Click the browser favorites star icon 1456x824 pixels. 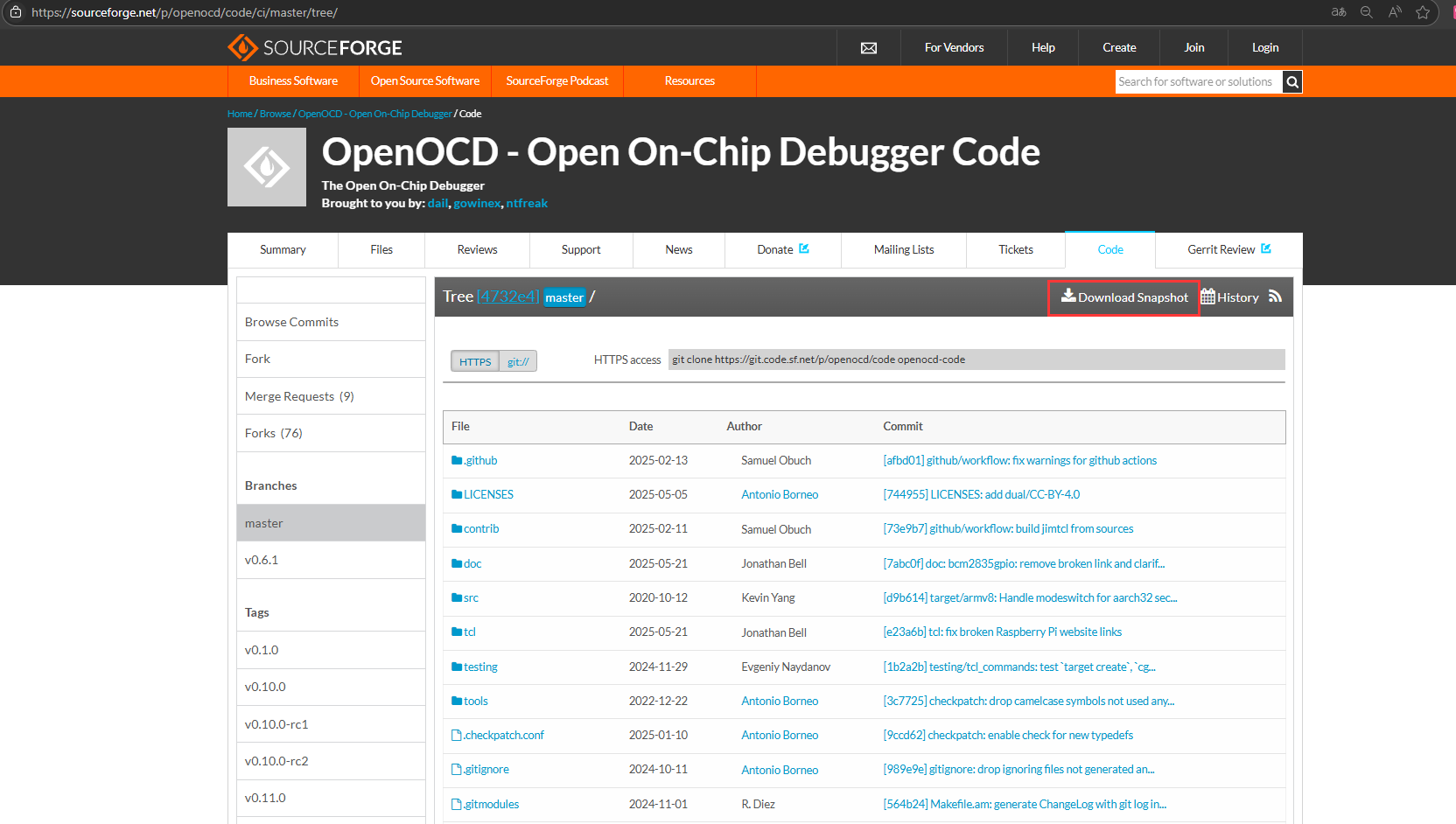tap(1423, 12)
